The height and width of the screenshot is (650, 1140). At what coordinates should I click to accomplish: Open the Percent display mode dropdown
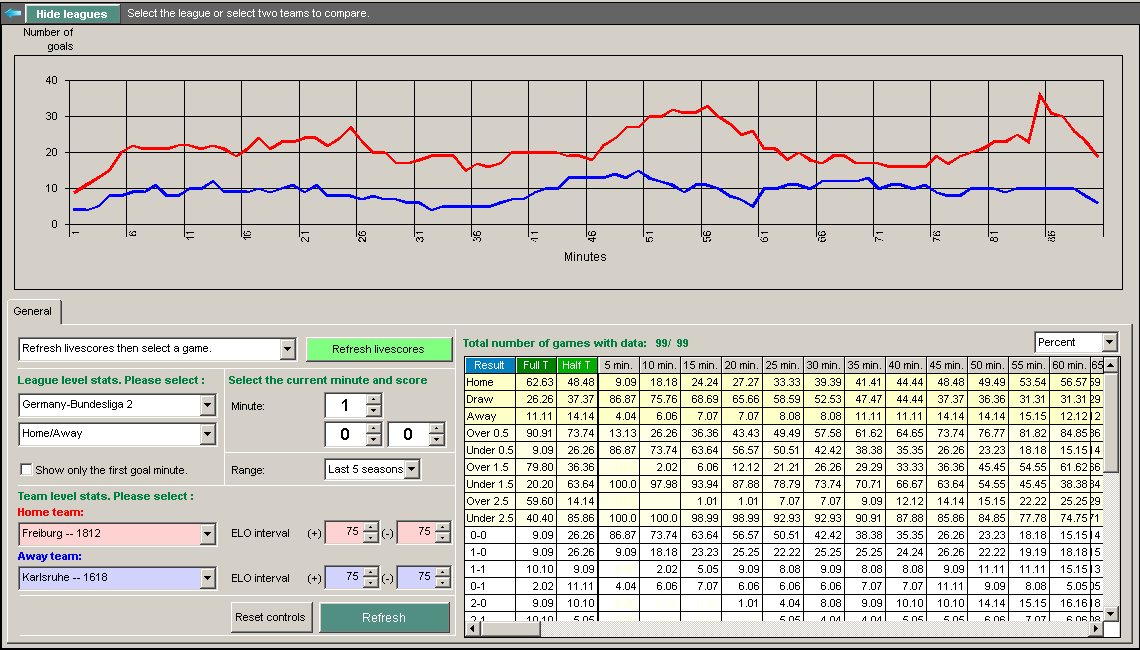pos(1108,343)
